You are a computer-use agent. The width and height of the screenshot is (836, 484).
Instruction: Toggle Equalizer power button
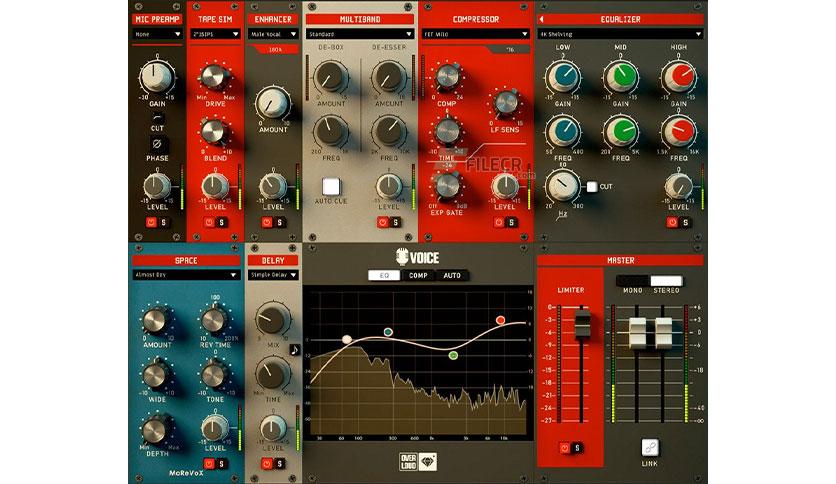coord(672,222)
